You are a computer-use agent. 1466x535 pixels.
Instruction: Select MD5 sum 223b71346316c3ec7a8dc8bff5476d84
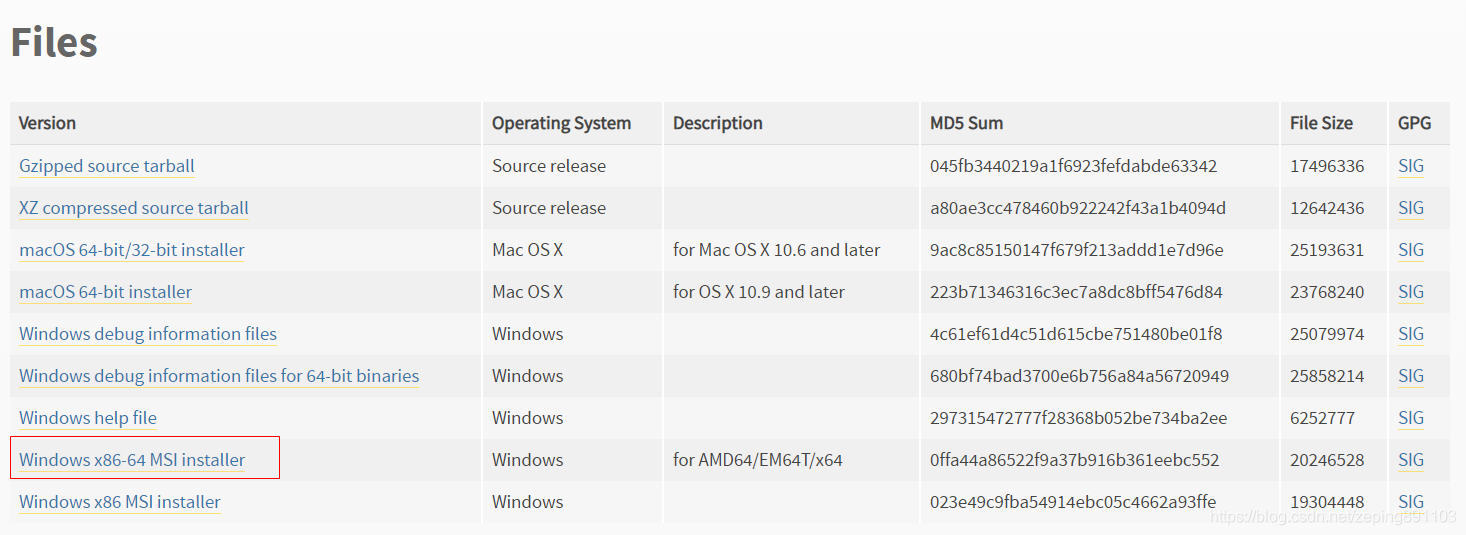point(1077,292)
